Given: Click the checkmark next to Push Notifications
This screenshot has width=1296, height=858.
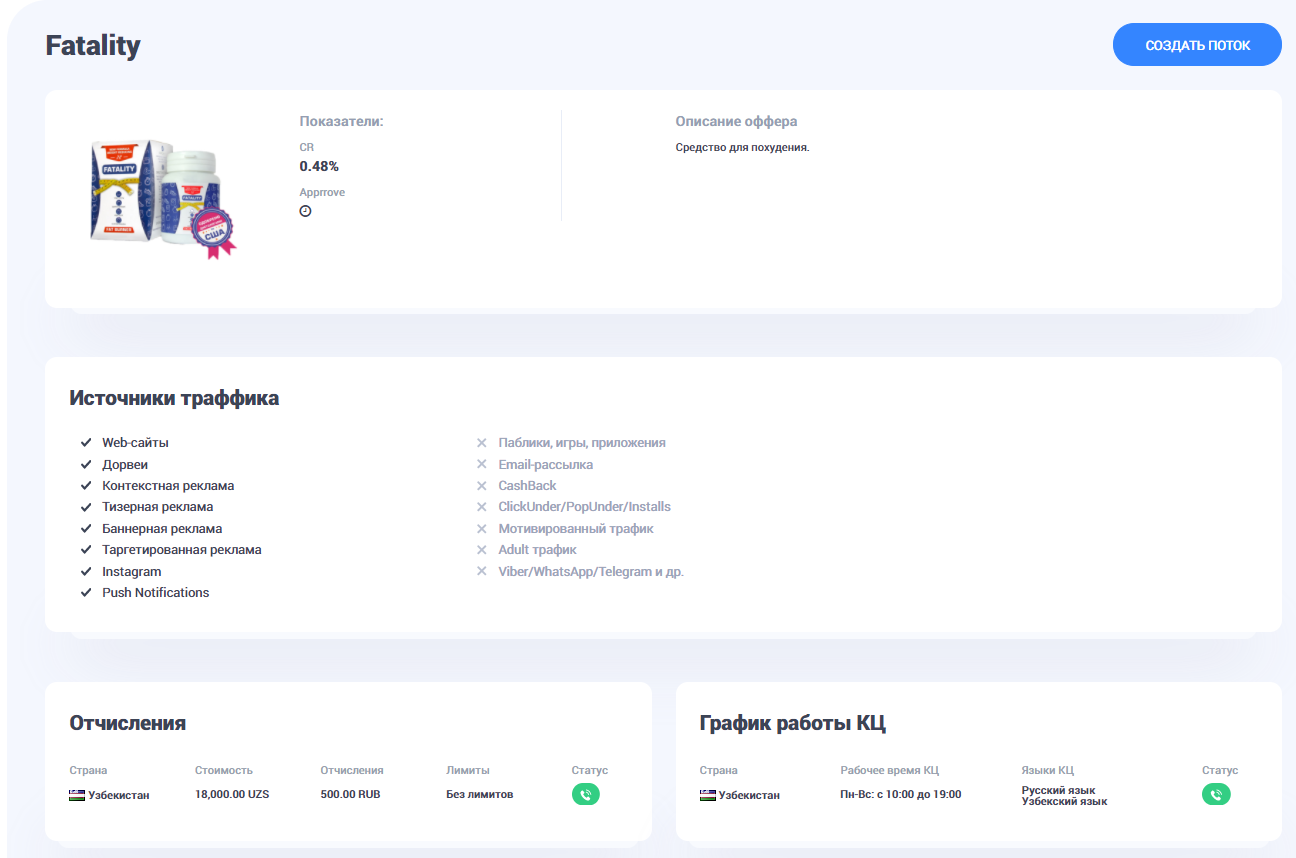Looking at the screenshot, I should point(86,593).
